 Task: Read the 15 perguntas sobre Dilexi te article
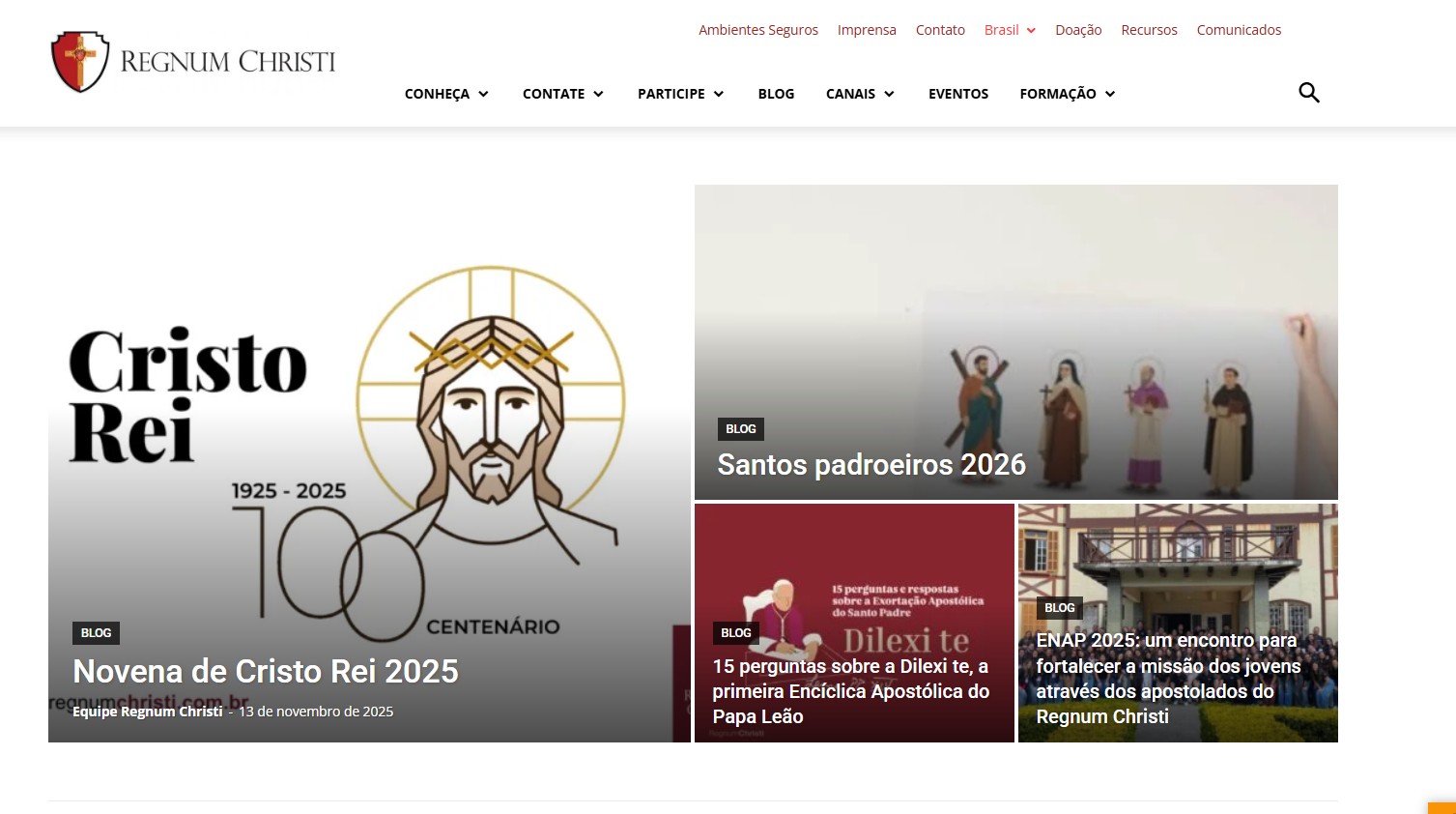point(850,691)
